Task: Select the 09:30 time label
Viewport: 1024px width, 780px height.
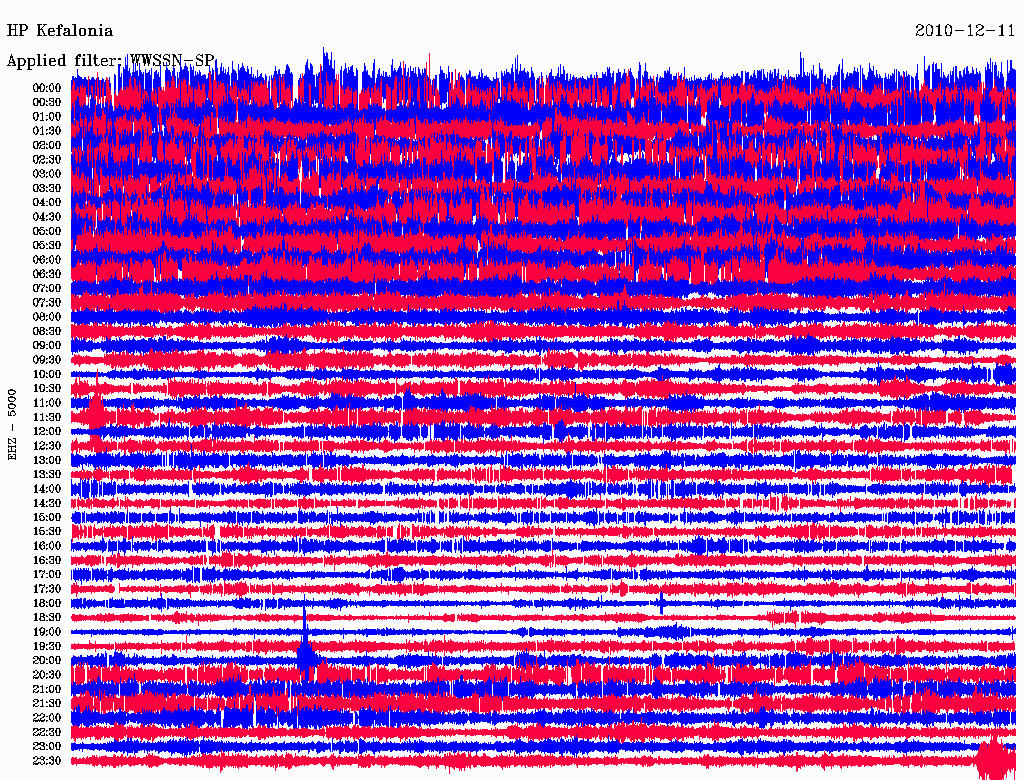Action: pyautogui.click(x=47, y=360)
